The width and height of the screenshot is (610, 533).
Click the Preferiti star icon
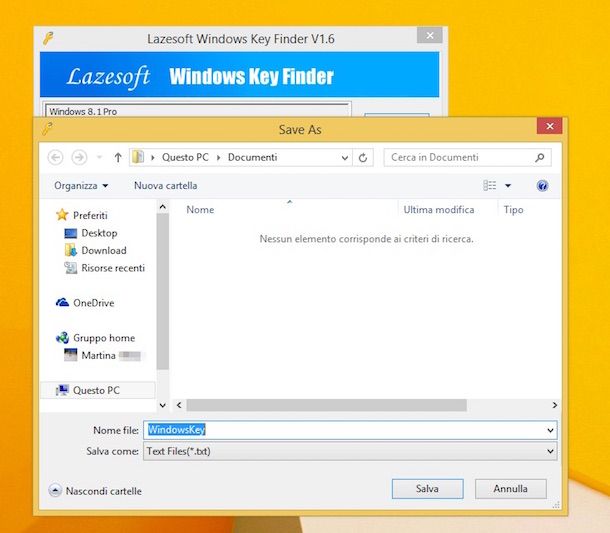[62, 215]
